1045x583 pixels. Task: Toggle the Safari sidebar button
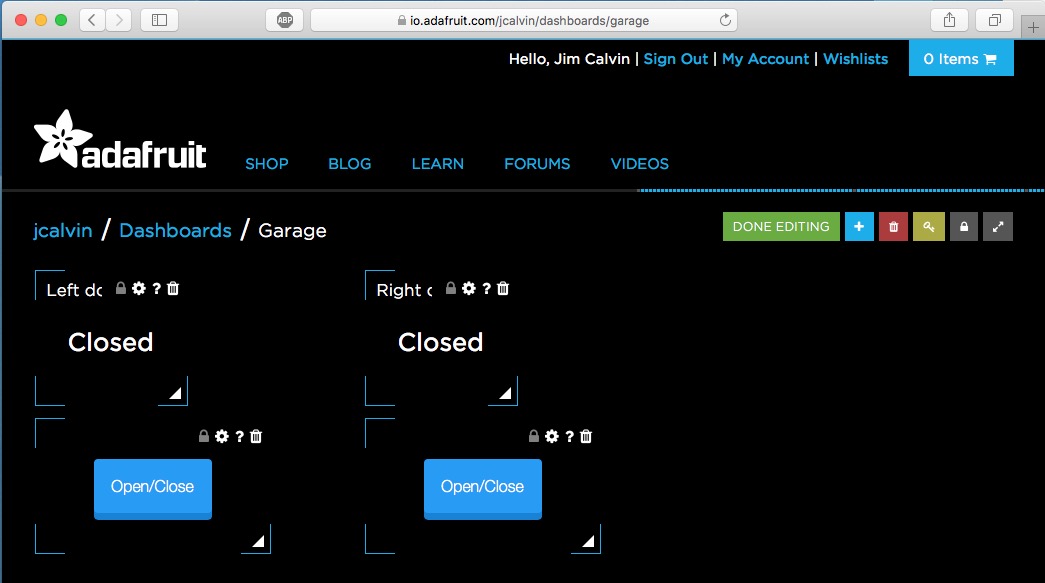tap(159, 20)
